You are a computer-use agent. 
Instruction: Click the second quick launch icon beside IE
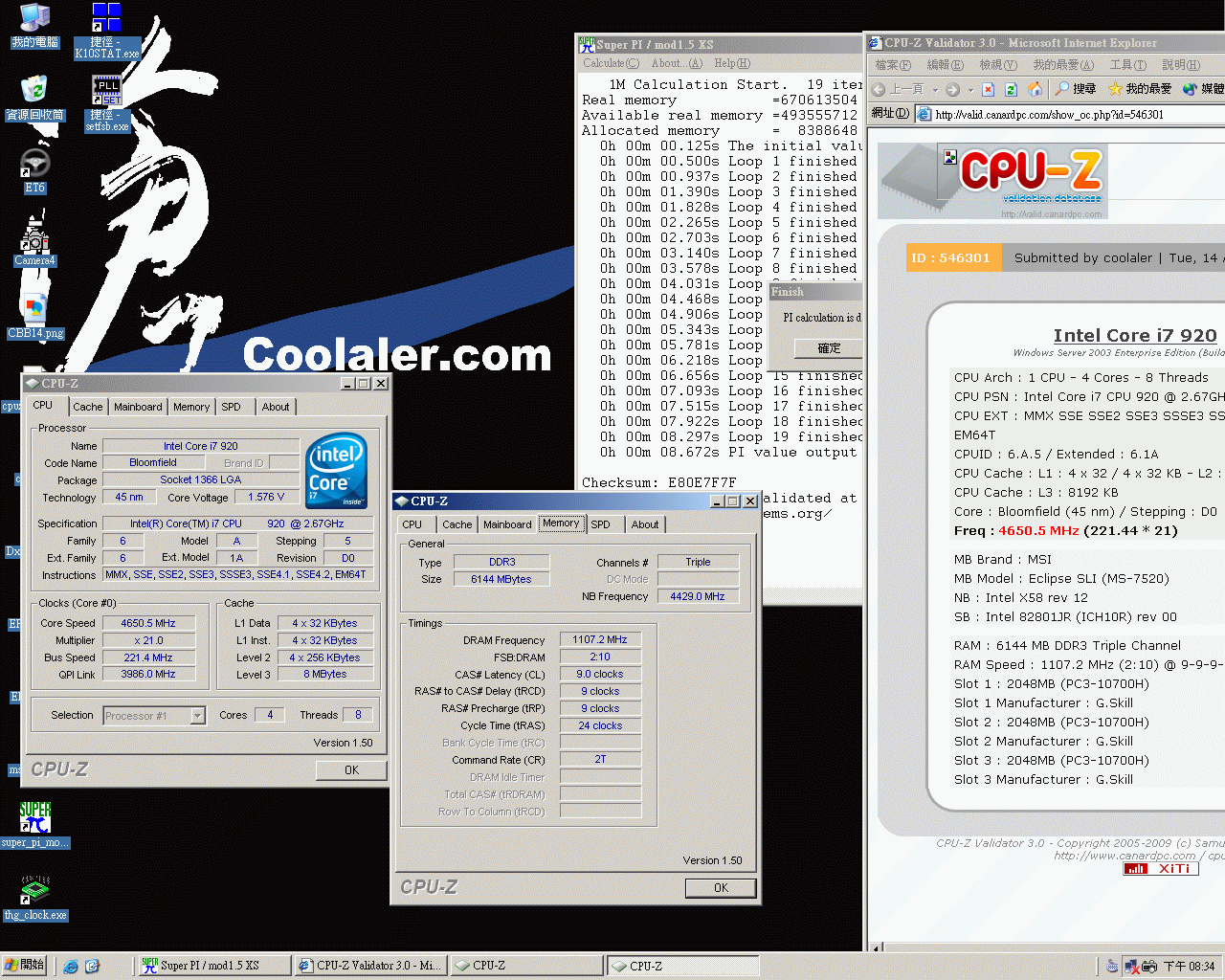tap(92, 967)
